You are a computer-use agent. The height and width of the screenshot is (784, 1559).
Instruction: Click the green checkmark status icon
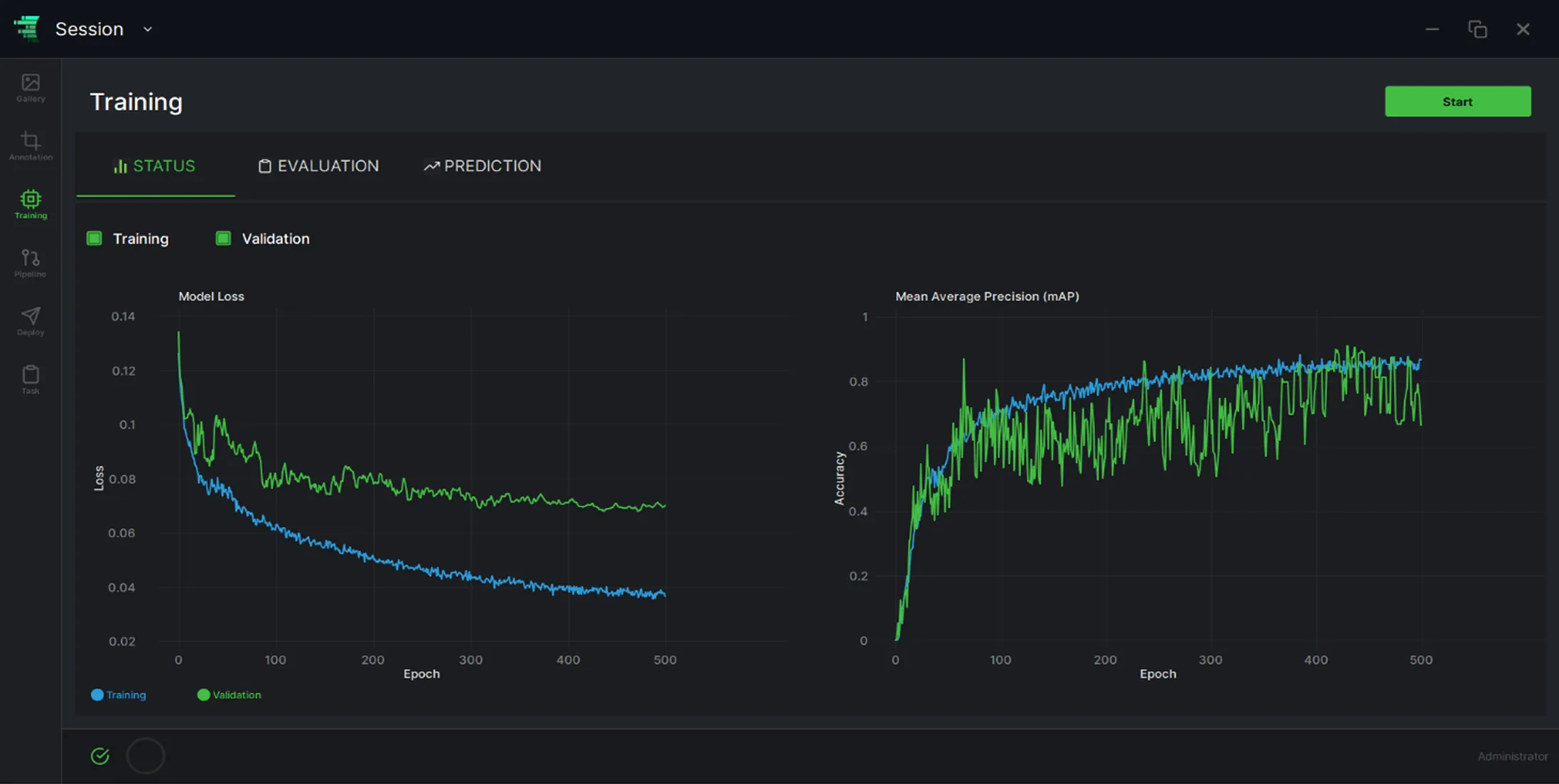[100, 756]
